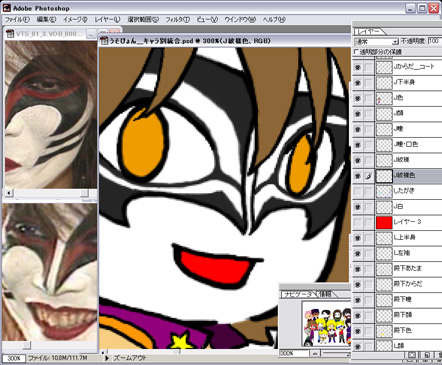Click the ファイル: 10.8M/11.7M status text
The width and height of the screenshot is (442, 365).
click(x=57, y=358)
